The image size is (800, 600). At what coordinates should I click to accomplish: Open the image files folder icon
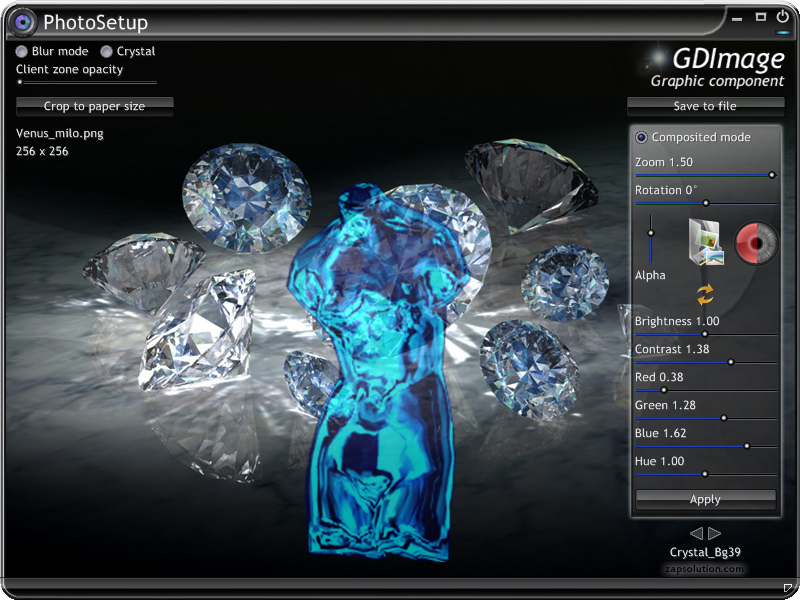coord(706,242)
